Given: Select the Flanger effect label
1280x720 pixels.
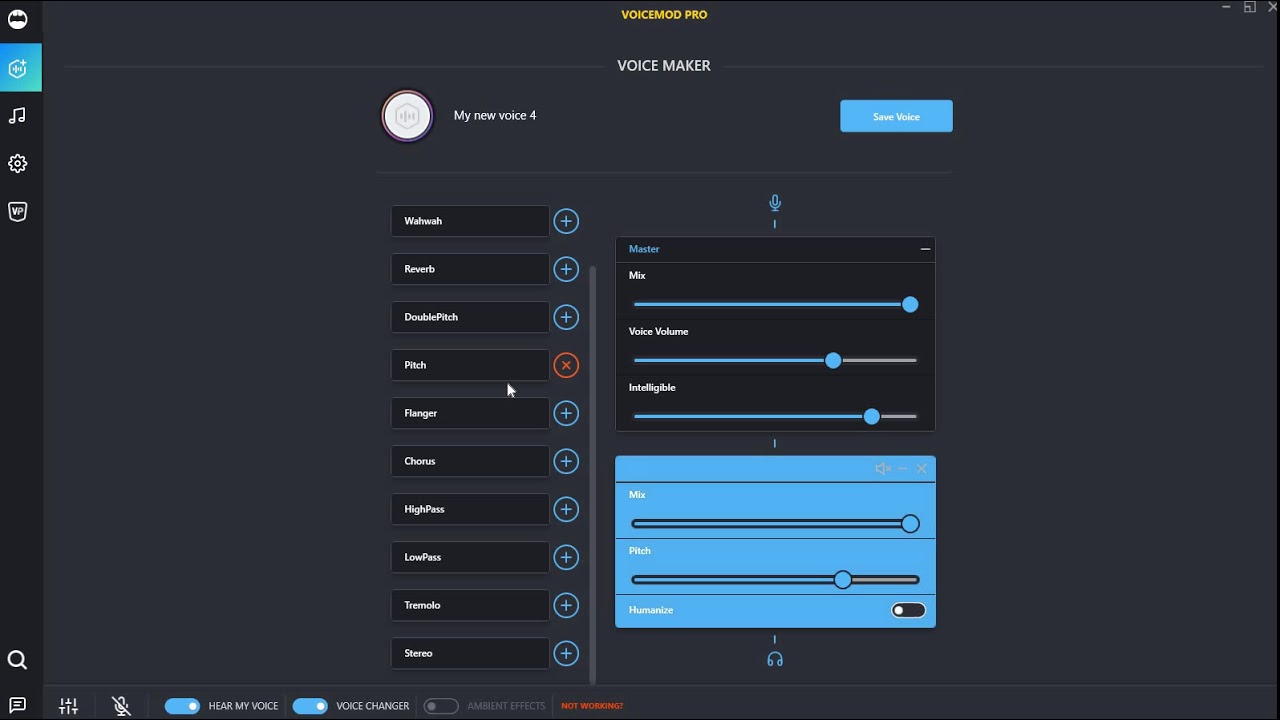Looking at the screenshot, I should point(470,413).
